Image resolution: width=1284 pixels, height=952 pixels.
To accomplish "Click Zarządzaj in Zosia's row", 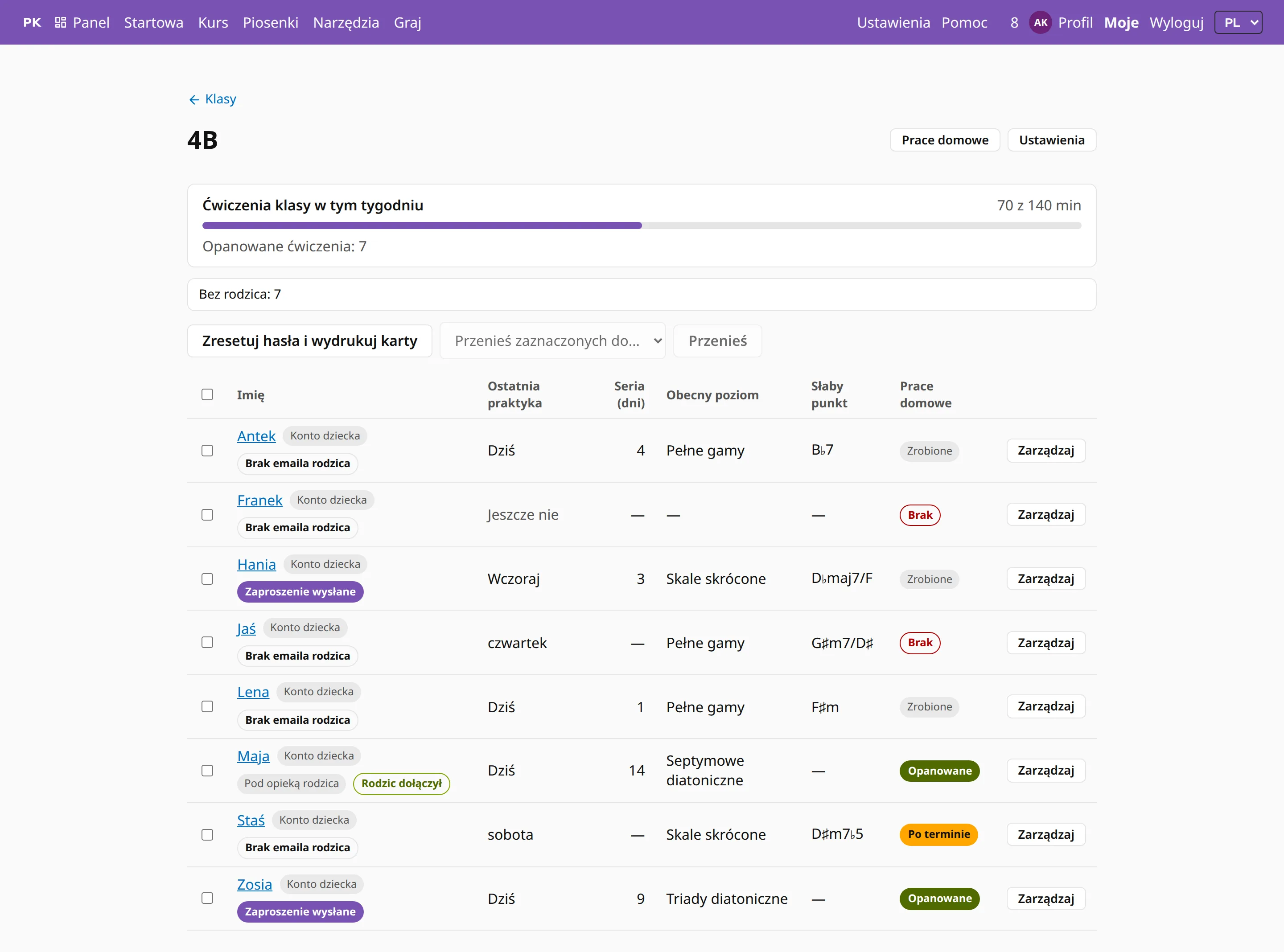I will coord(1045,899).
